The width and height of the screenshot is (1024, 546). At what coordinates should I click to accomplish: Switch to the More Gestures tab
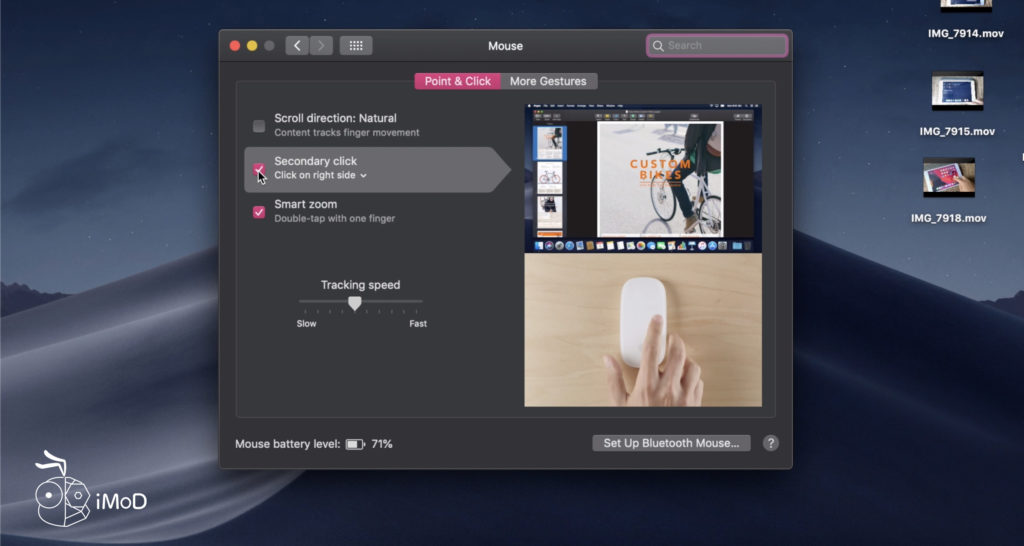coord(549,82)
